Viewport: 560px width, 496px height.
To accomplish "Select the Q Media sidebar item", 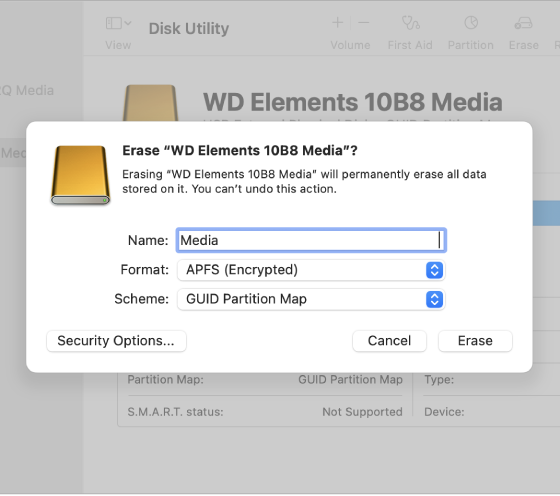I will tap(27, 91).
